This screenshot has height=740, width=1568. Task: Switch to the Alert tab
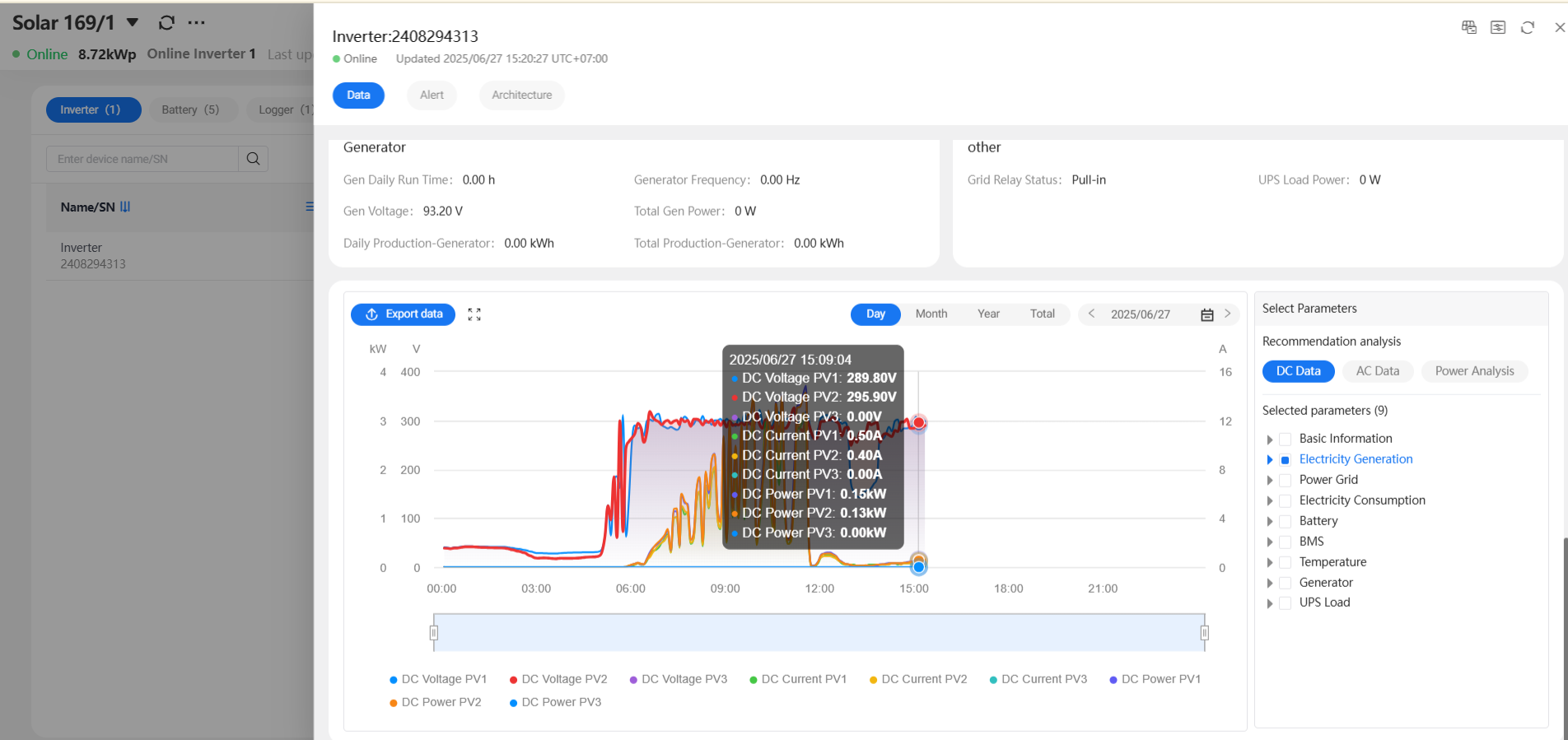(x=432, y=95)
